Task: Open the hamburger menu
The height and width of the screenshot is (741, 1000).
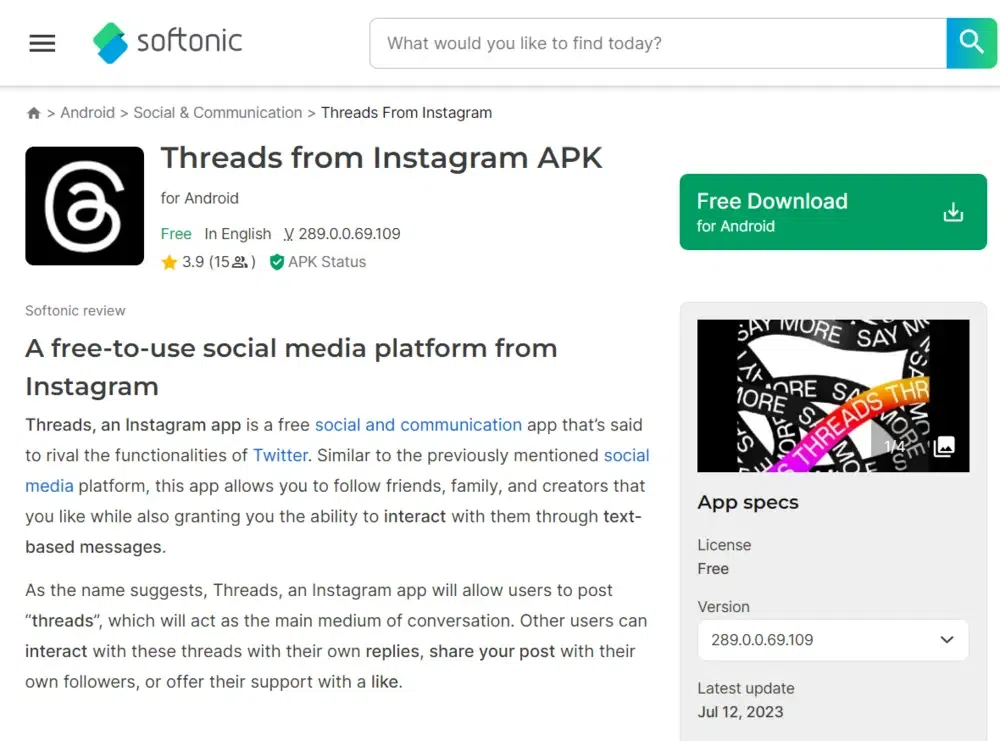Action: pos(42,43)
